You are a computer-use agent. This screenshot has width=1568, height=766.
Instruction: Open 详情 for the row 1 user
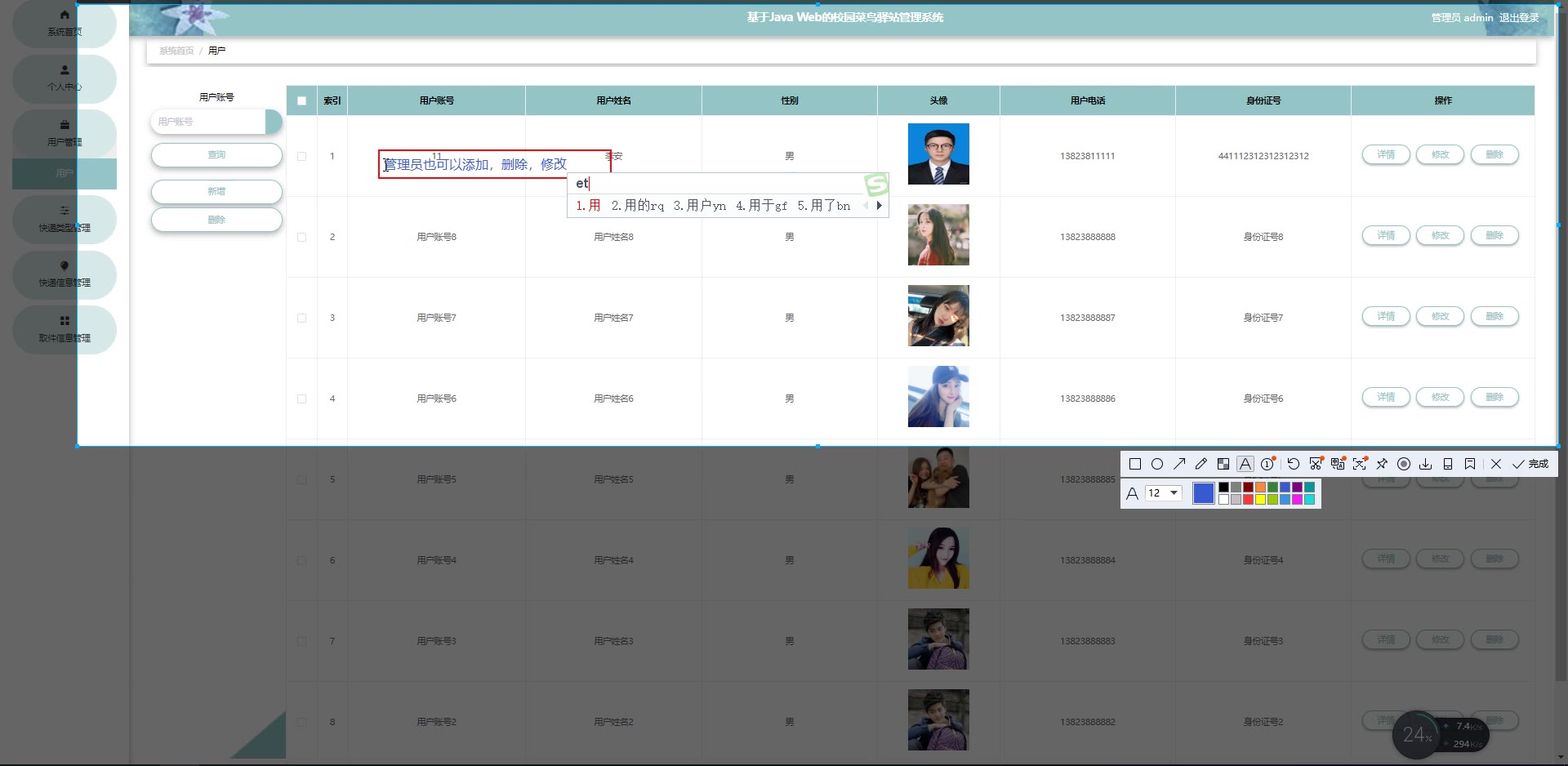click(1386, 154)
